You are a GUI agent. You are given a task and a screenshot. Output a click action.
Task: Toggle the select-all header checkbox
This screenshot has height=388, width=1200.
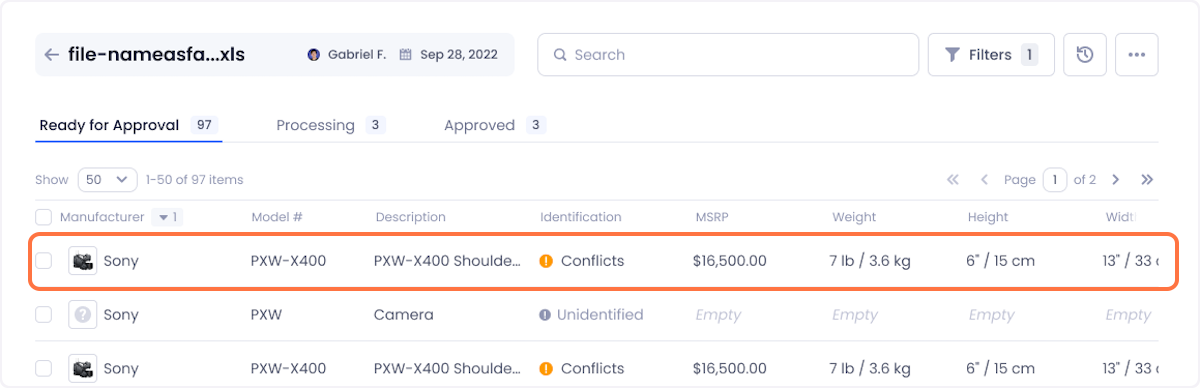[43, 217]
